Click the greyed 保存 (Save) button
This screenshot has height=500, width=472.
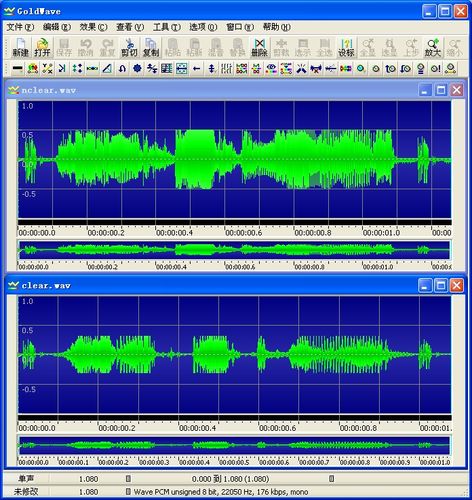pyautogui.click(x=64, y=47)
